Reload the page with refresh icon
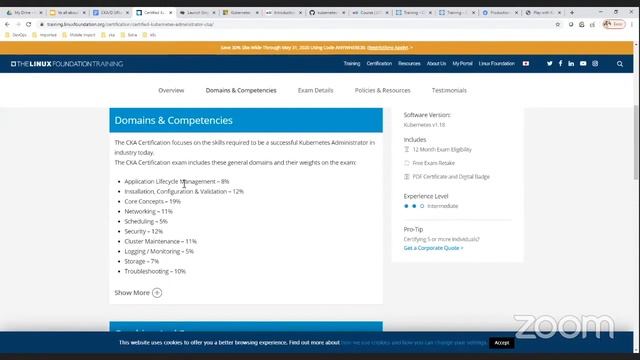 [29, 24]
